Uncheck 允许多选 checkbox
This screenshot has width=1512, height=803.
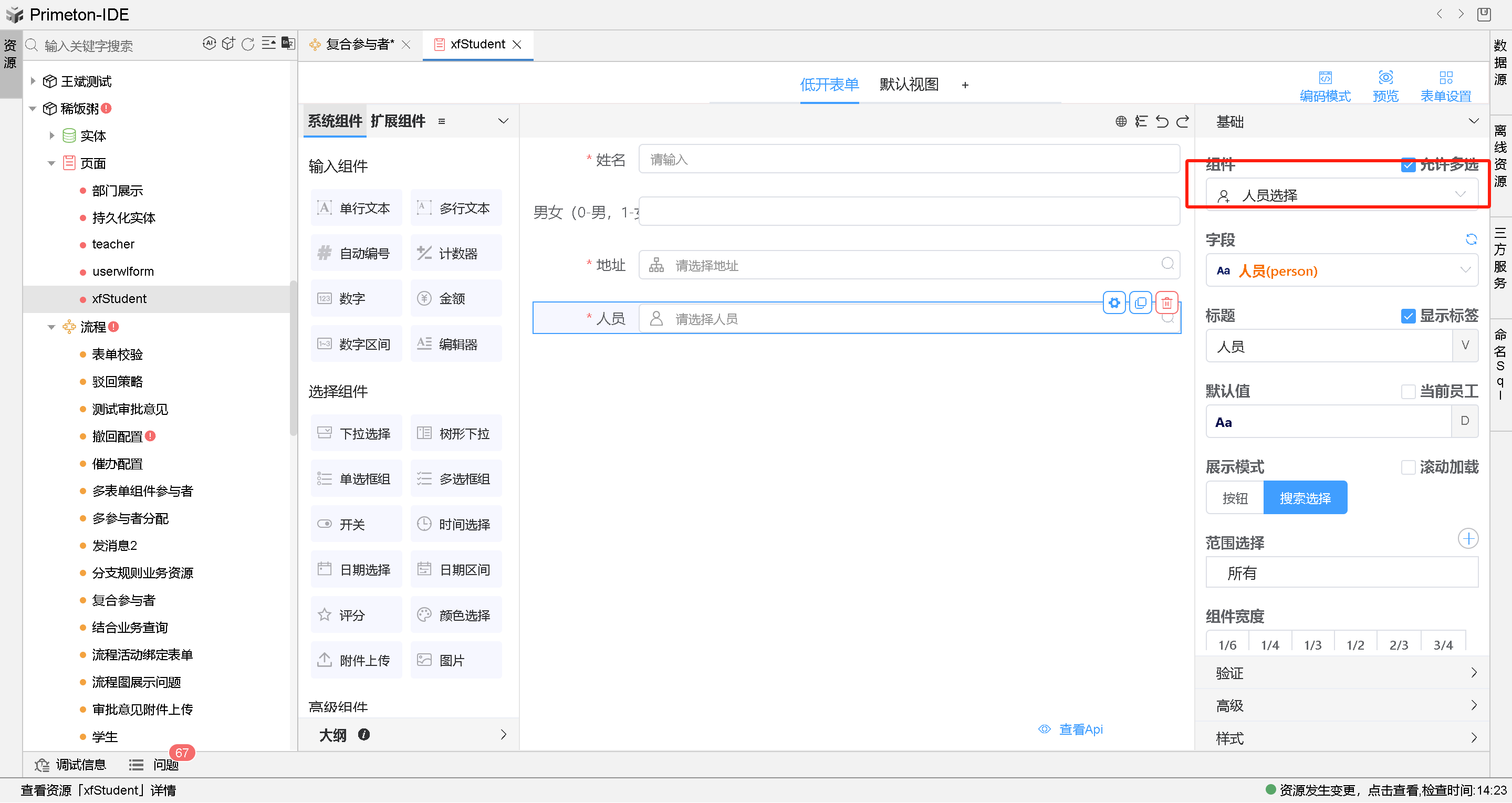[1407, 165]
